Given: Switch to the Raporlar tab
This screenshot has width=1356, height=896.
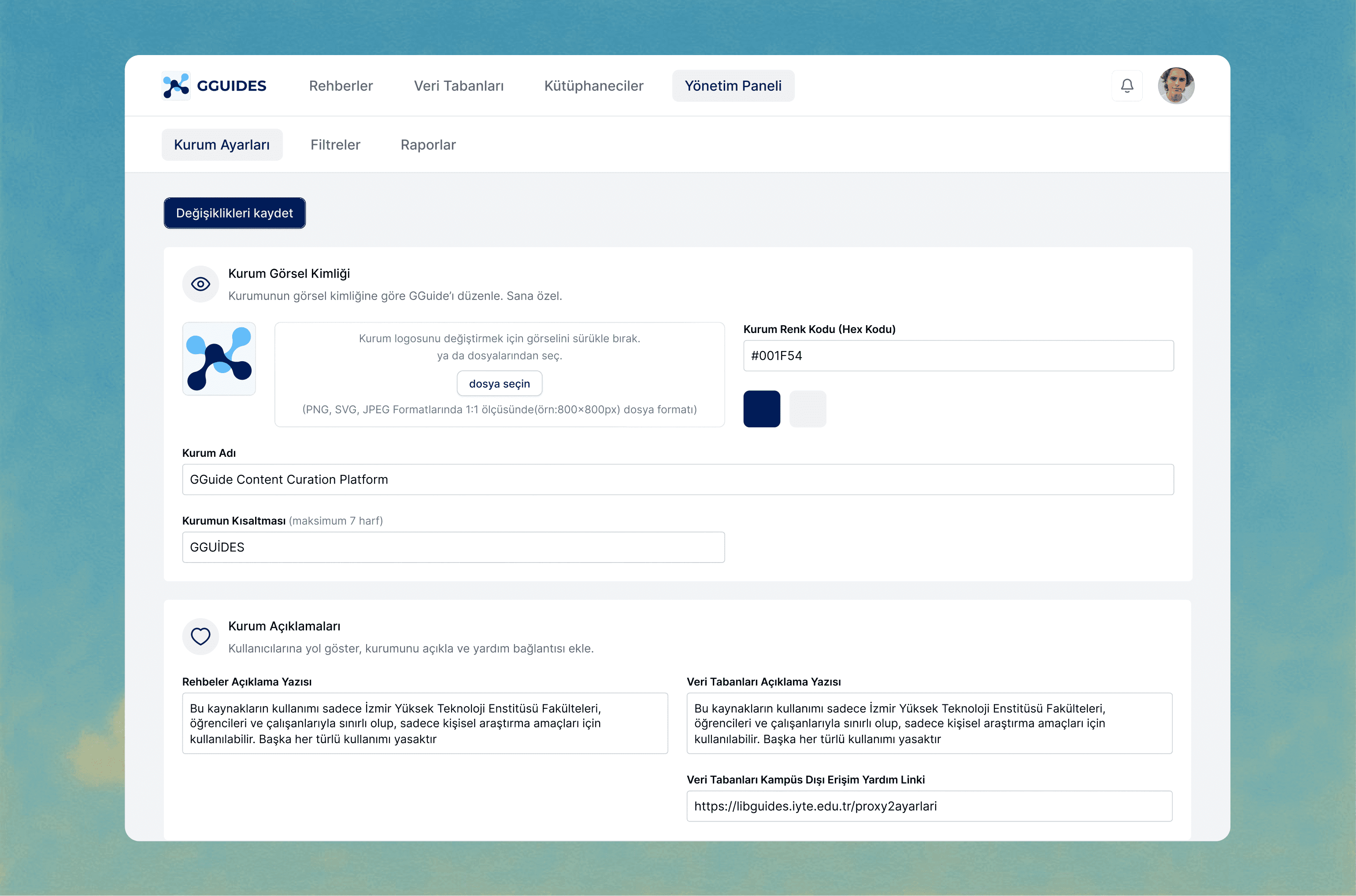Looking at the screenshot, I should click(x=428, y=144).
